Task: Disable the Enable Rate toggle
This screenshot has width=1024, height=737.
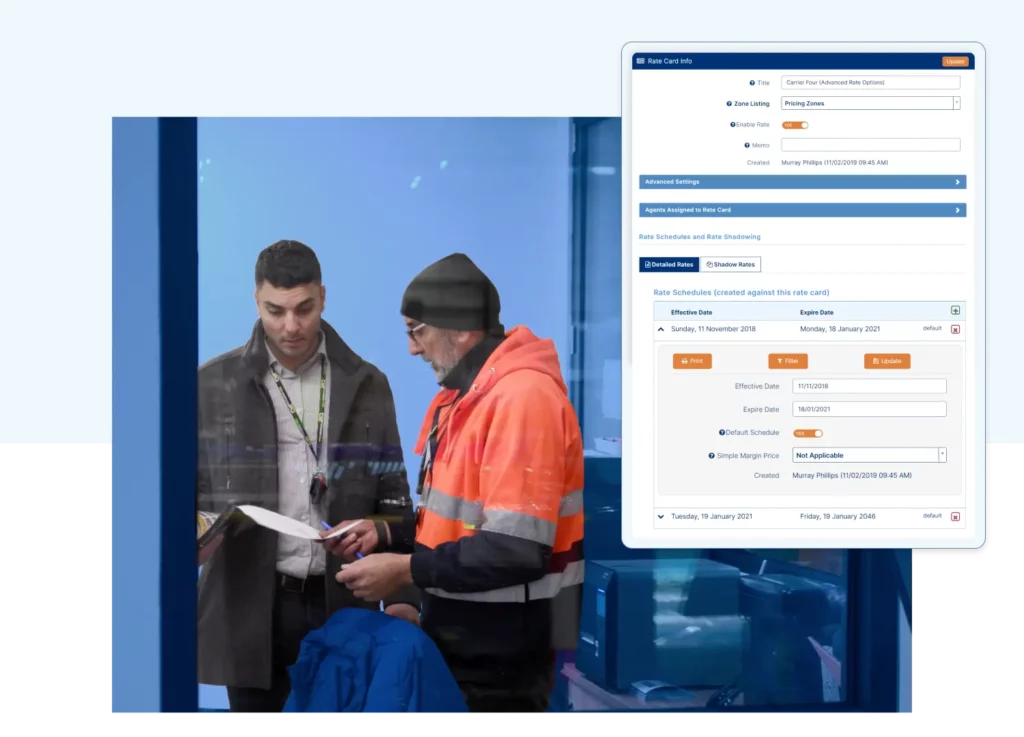Action: [795, 125]
